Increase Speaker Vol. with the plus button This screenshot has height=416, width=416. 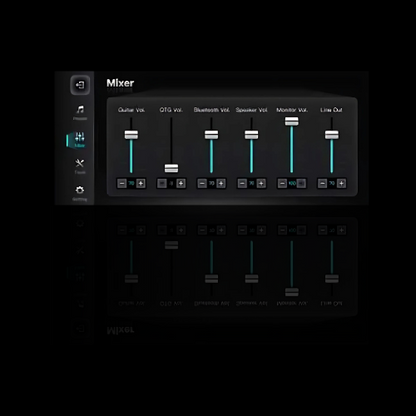click(261, 183)
